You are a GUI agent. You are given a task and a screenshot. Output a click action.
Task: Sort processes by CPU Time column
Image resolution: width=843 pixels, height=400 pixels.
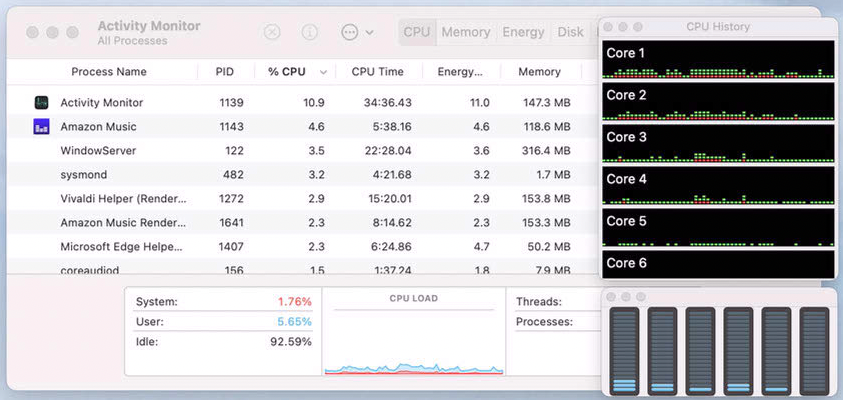[x=377, y=72]
